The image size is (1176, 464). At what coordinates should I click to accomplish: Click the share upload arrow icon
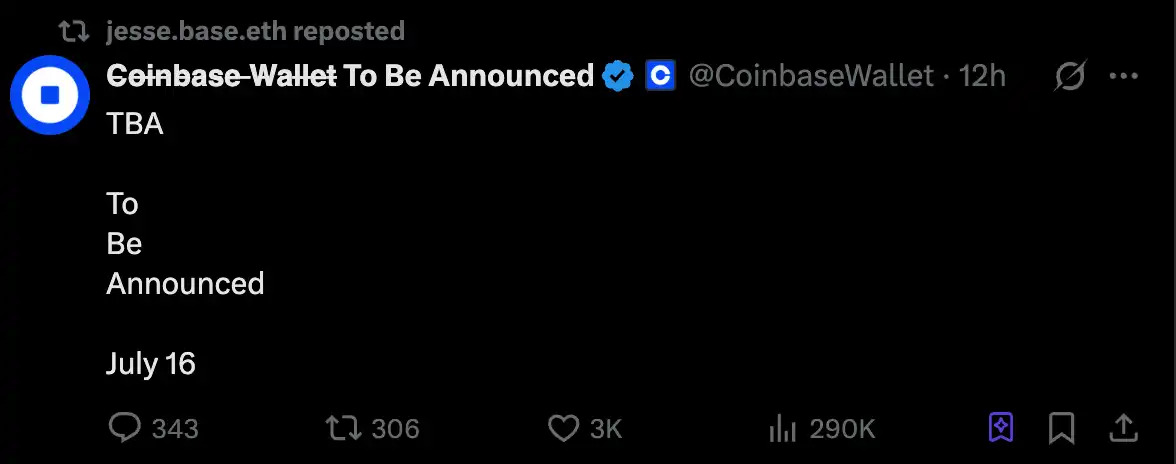coord(1124,428)
